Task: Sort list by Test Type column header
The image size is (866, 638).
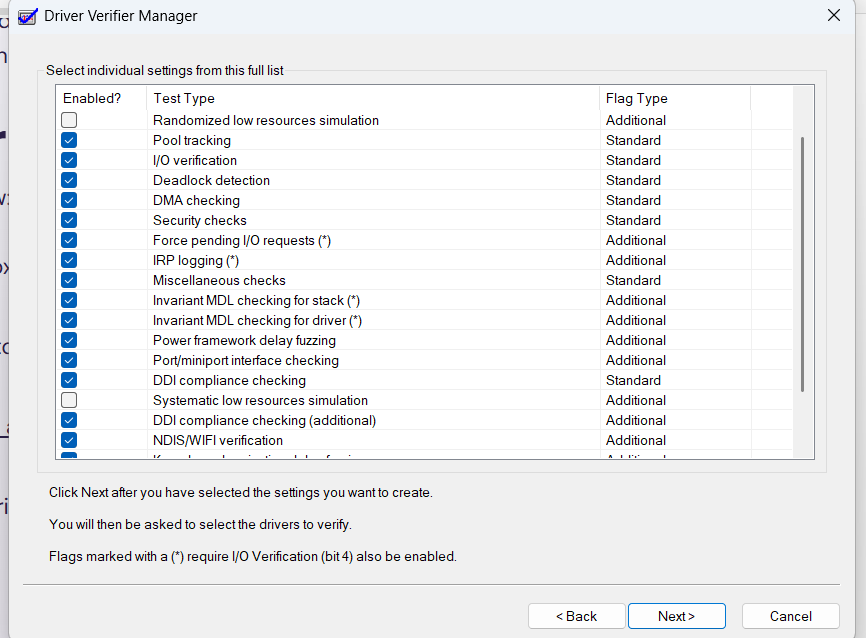Action: [x=372, y=98]
